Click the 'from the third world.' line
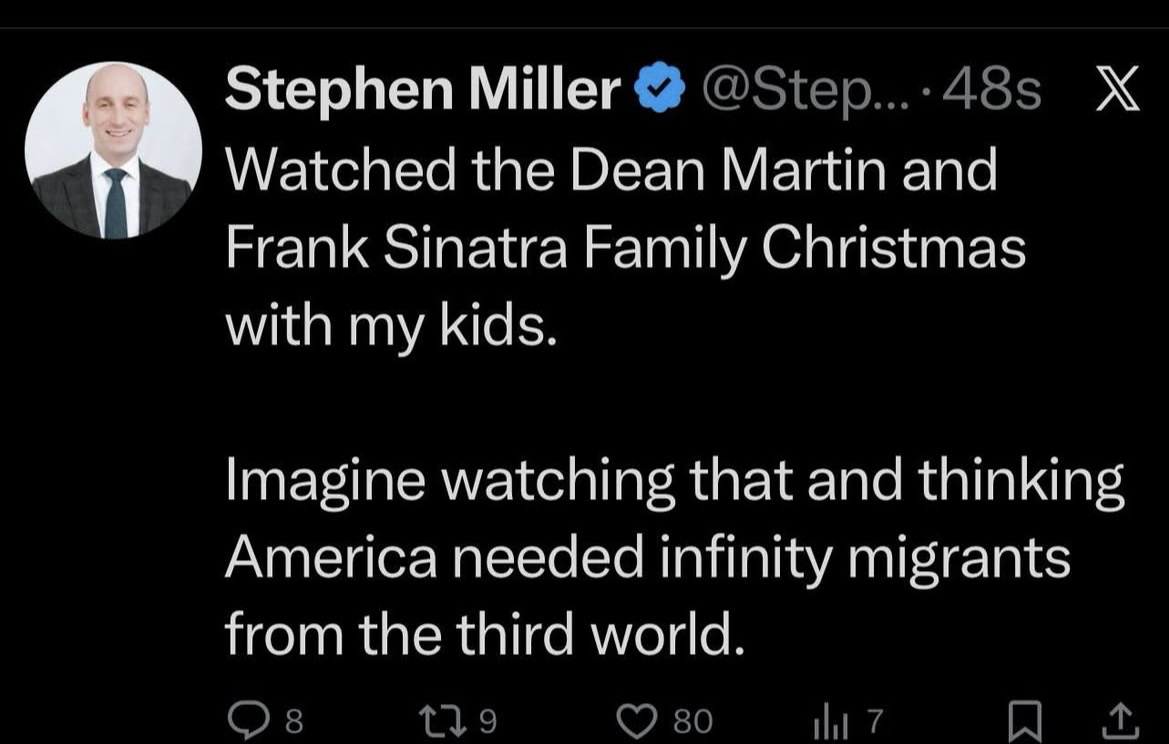 (x=485, y=634)
